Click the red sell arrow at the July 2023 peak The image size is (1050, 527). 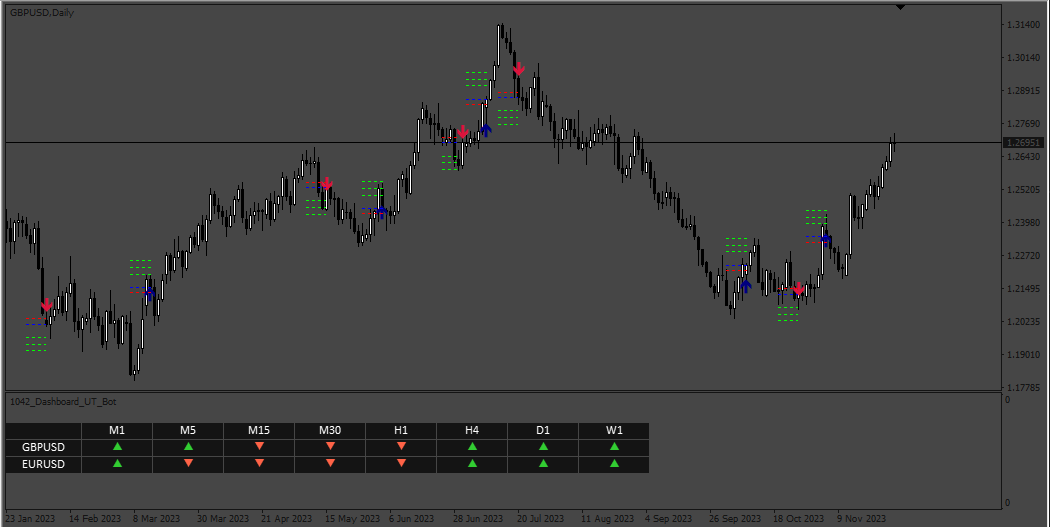tap(518, 69)
